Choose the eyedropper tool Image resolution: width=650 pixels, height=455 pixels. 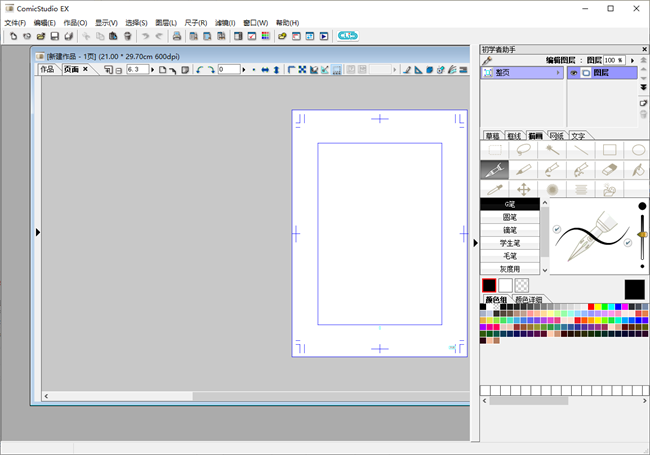coord(494,189)
